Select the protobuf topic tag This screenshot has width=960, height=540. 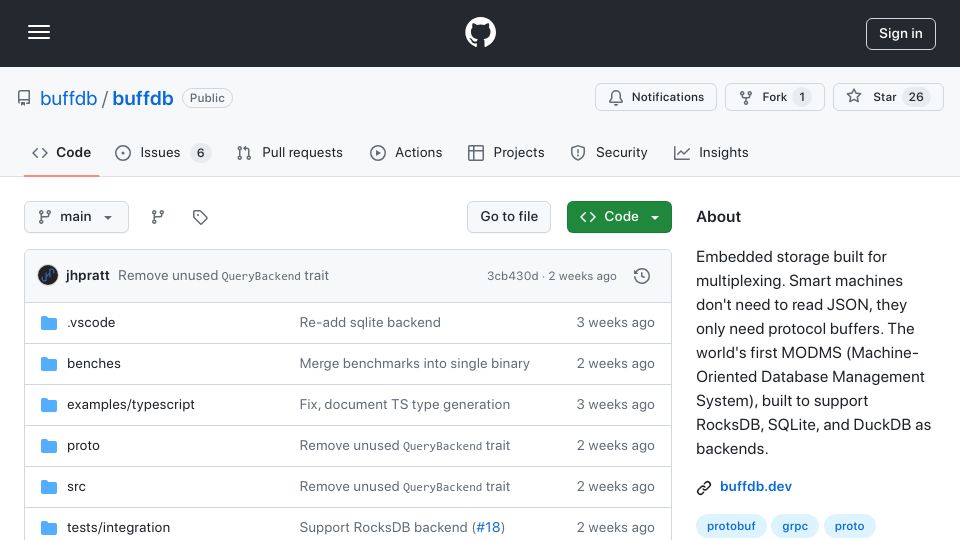tap(731, 526)
